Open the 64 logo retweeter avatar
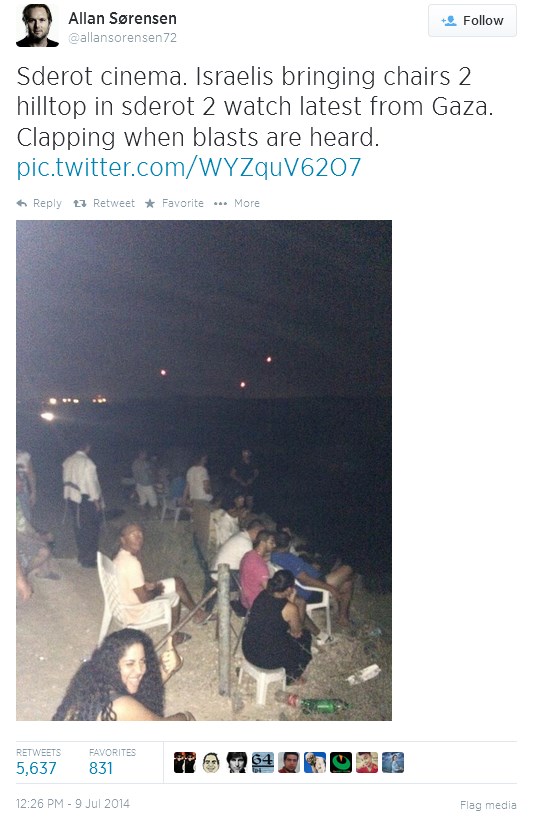Image resolution: width=545 pixels, height=825 pixels. [263, 762]
